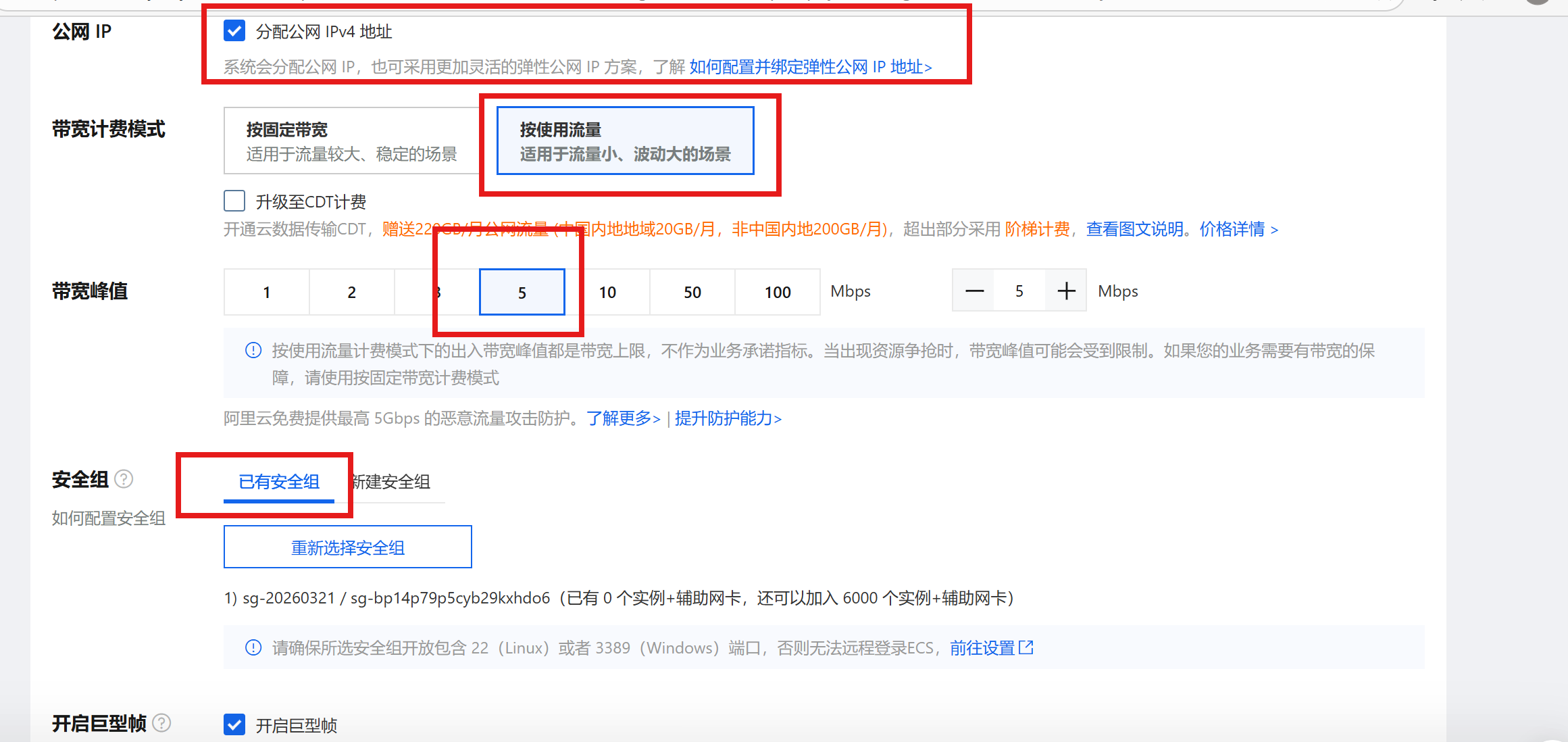
Task: Switch to 已有安全组 tab
Action: [x=278, y=482]
